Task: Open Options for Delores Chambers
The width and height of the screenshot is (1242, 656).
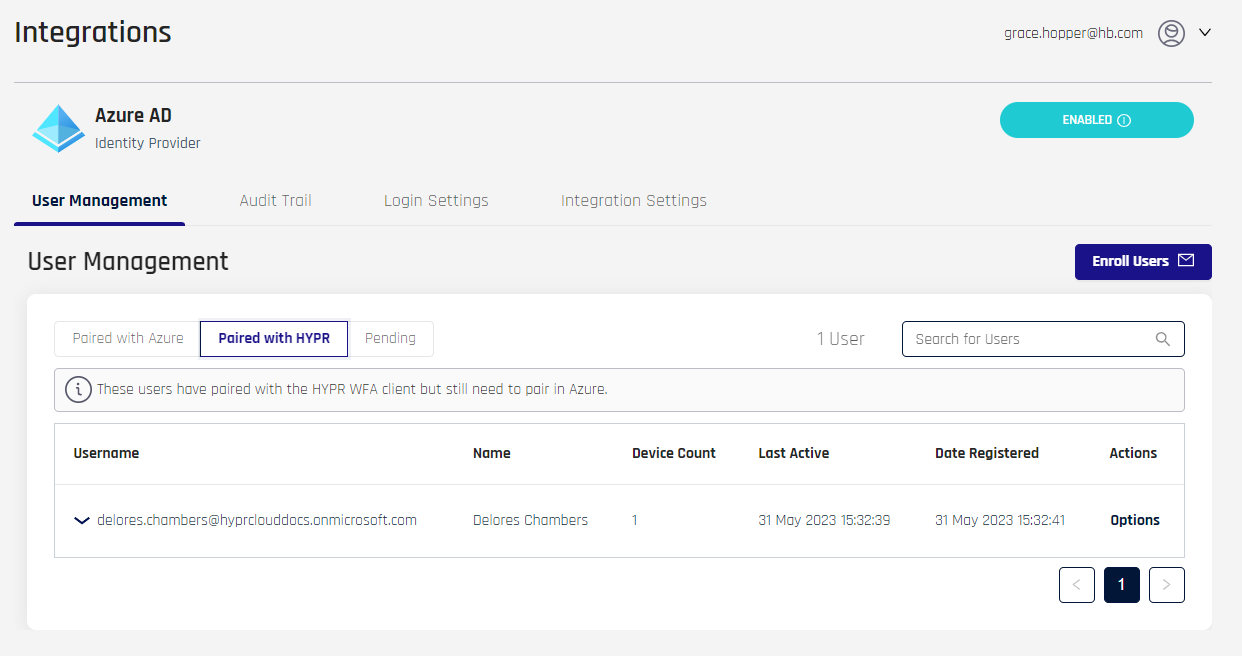Action: coord(1135,520)
